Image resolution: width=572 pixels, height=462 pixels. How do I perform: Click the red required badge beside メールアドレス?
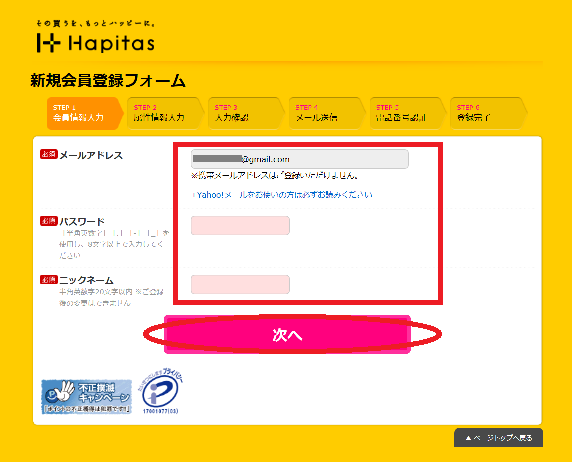49,154
